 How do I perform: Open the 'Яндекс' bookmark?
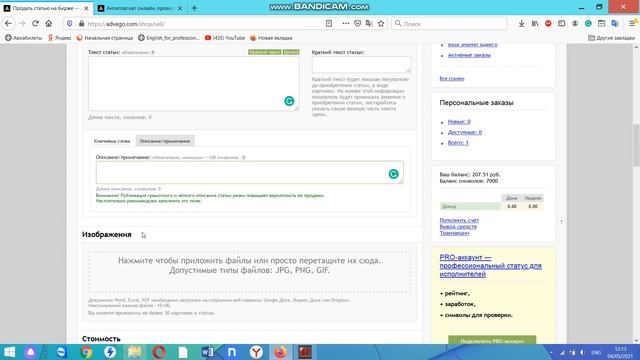pyautogui.click(x=60, y=38)
